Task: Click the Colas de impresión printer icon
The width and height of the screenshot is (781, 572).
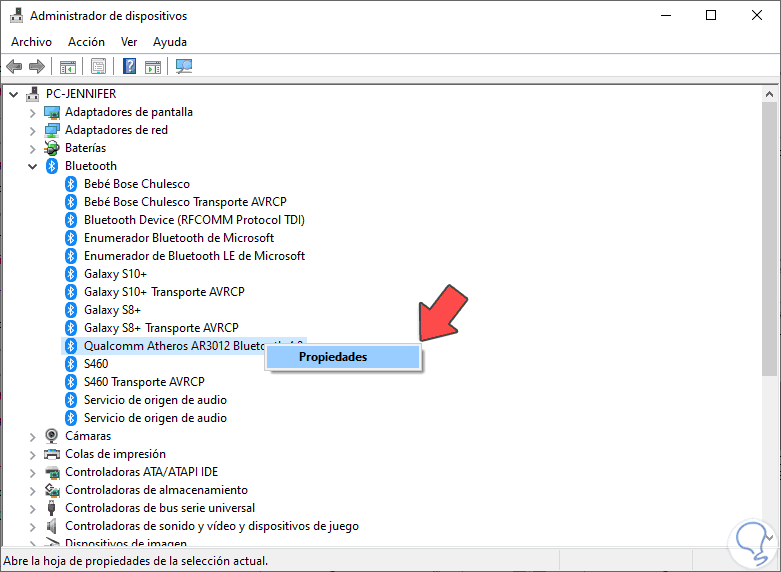Action: coord(52,454)
